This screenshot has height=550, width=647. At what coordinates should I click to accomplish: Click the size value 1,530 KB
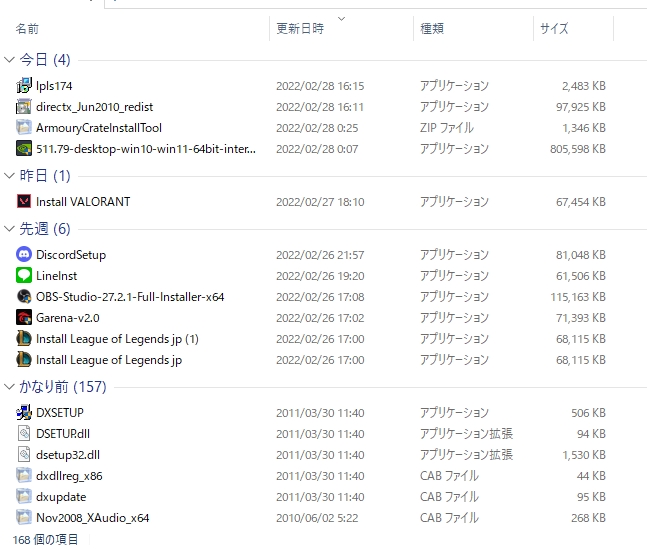pos(584,455)
